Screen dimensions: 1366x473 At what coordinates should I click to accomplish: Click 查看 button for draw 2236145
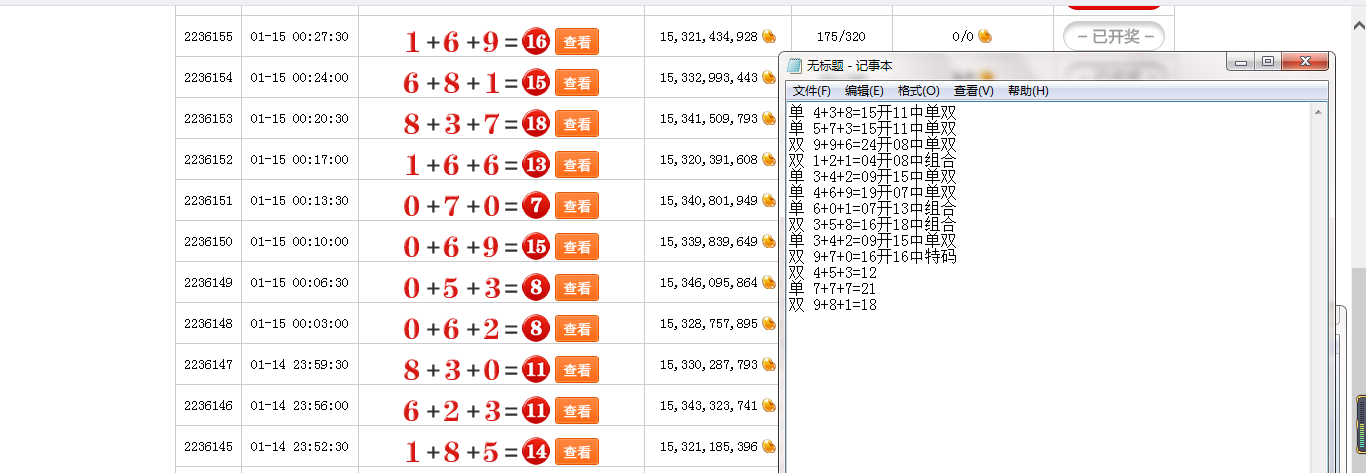tap(577, 451)
